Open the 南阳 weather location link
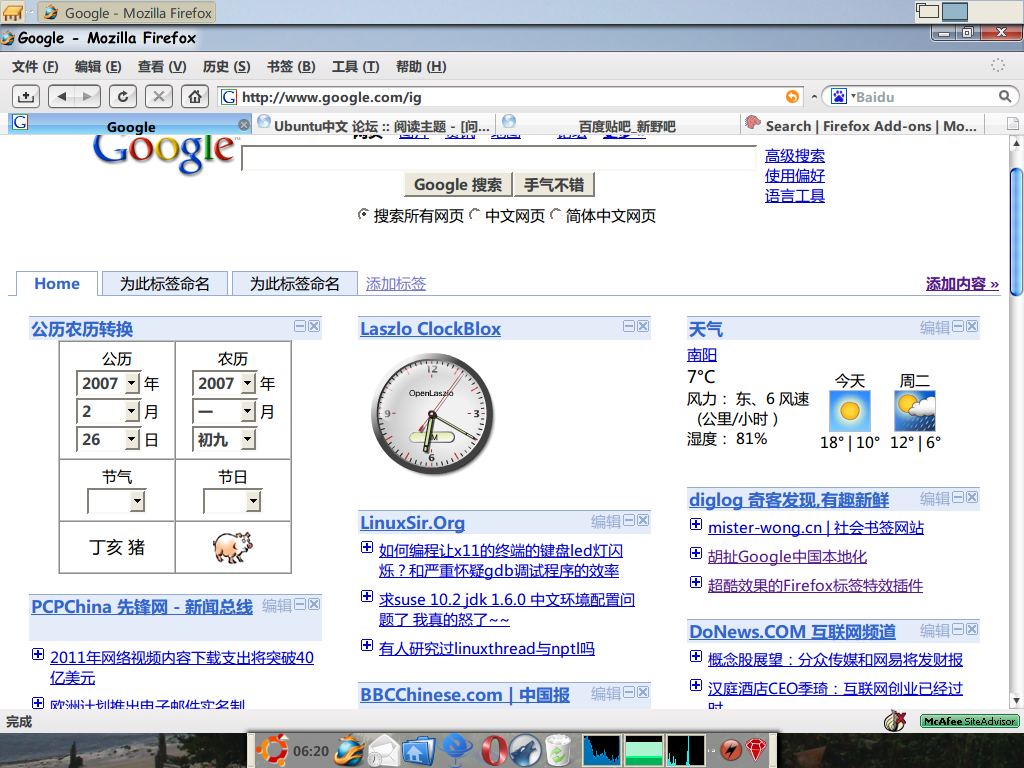1024x768 pixels. coord(702,355)
